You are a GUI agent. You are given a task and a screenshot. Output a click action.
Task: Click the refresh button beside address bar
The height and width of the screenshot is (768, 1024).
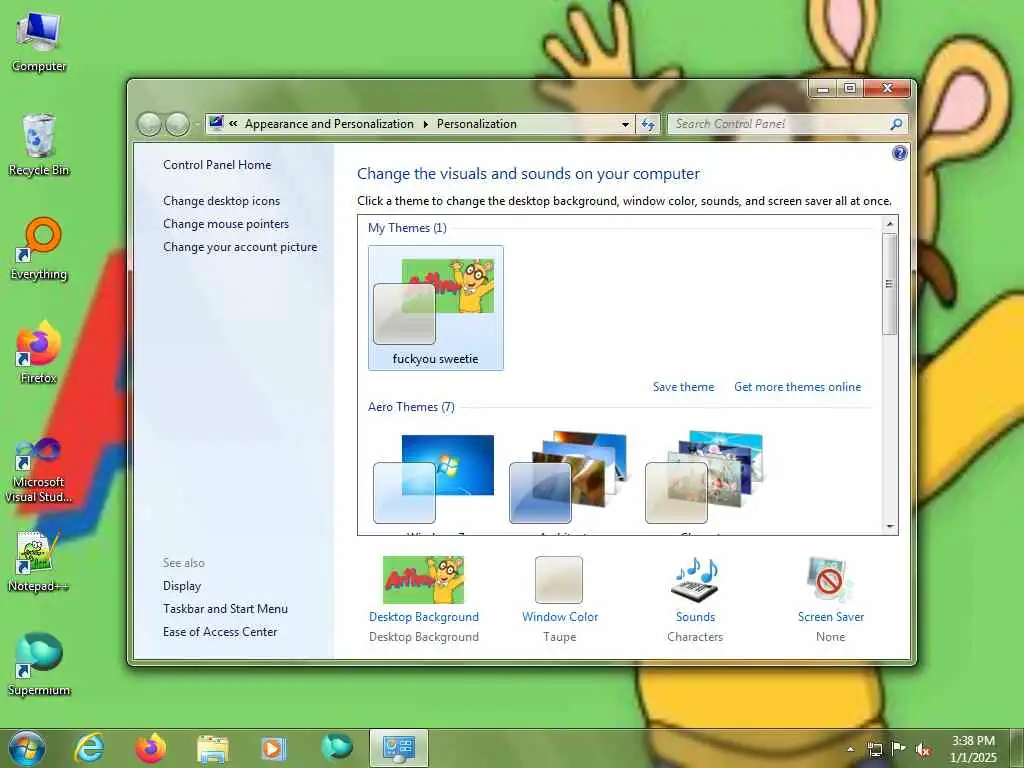pyautogui.click(x=648, y=124)
